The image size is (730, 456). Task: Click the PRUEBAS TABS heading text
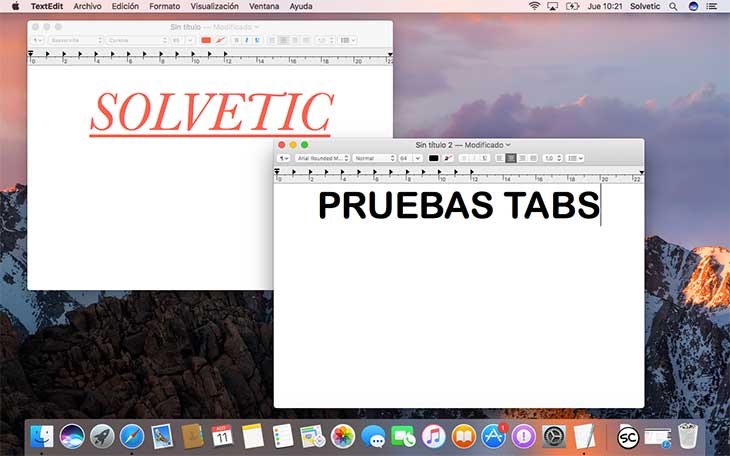coord(459,205)
